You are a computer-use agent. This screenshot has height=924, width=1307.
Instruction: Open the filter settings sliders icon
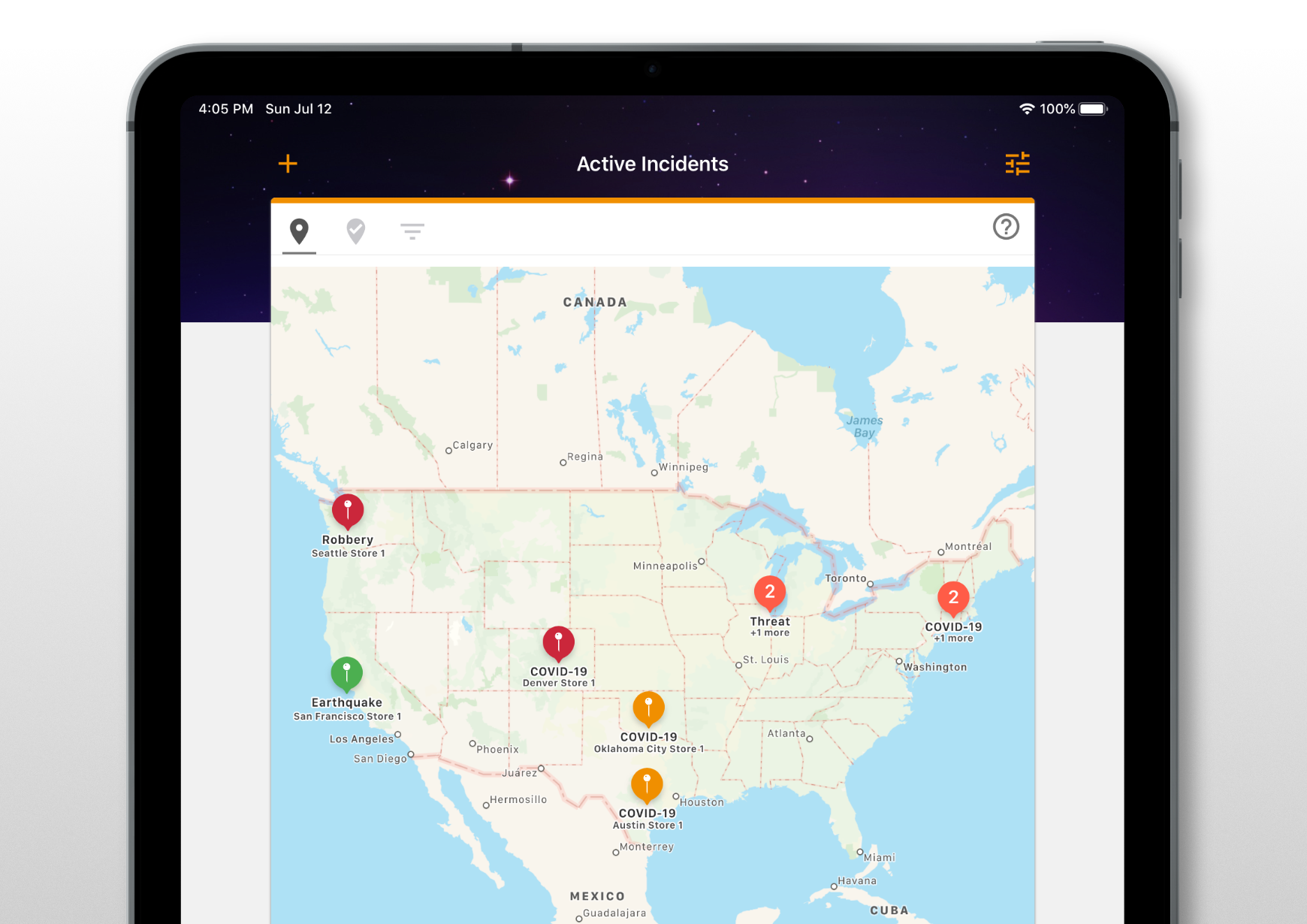coord(1017,164)
